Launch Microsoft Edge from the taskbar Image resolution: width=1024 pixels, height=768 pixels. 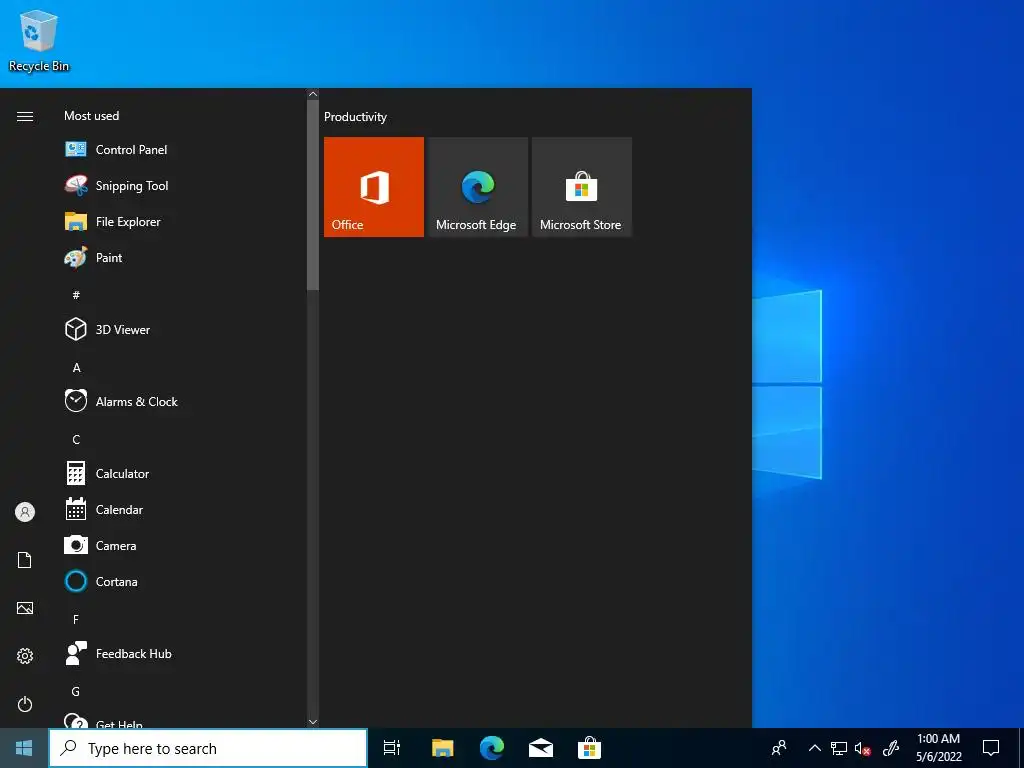coord(492,748)
